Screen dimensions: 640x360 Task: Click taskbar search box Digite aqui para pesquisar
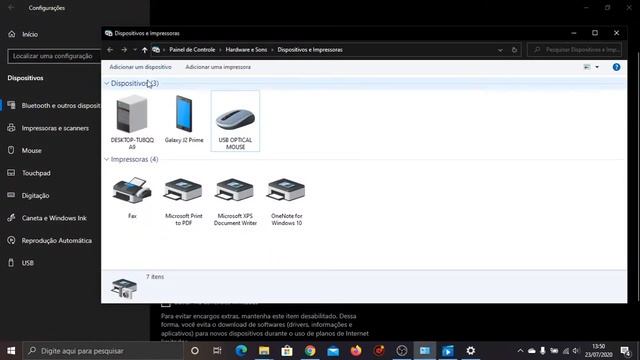click(x=102, y=351)
